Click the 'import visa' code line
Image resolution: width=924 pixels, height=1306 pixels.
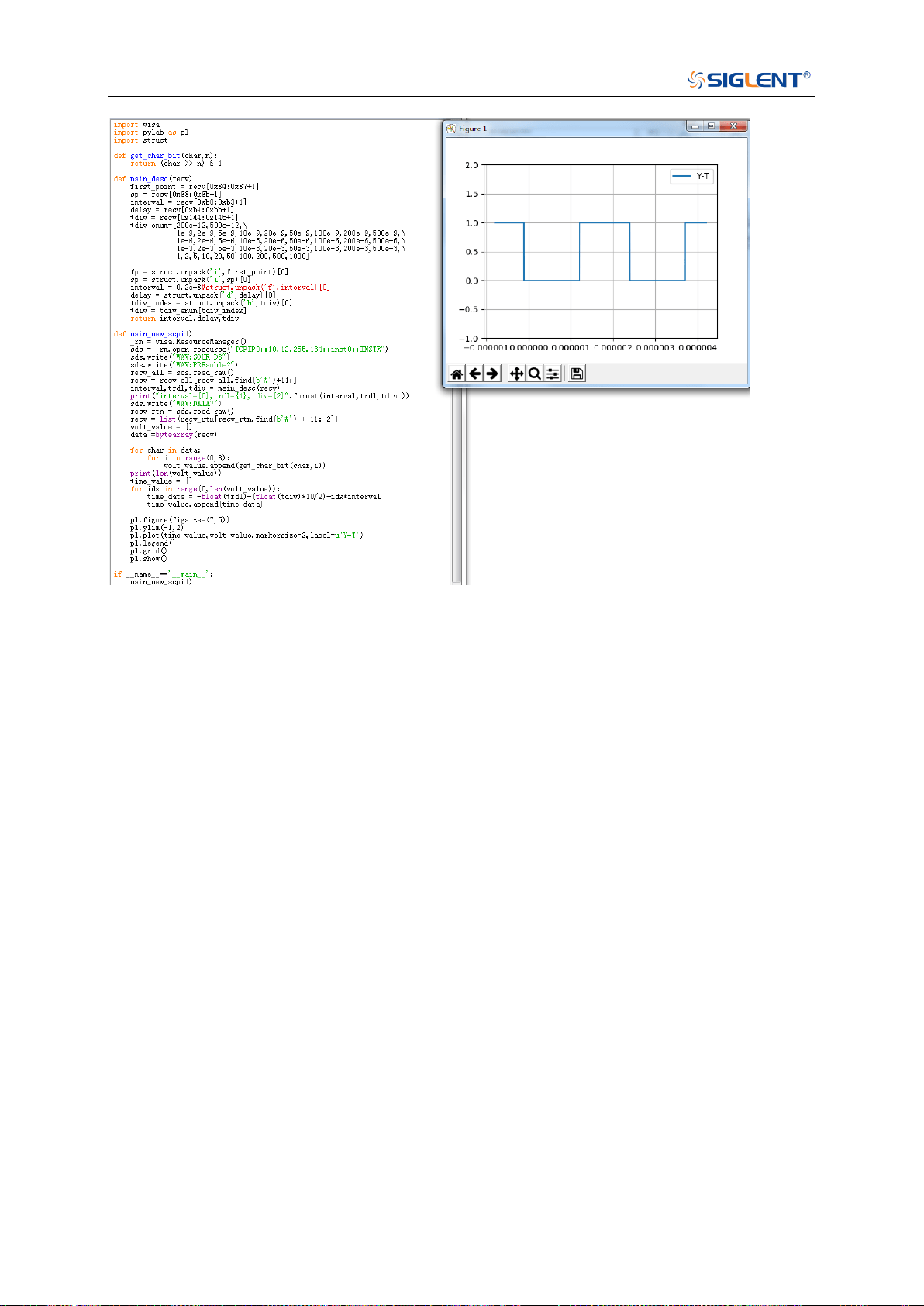click(136, 125)
